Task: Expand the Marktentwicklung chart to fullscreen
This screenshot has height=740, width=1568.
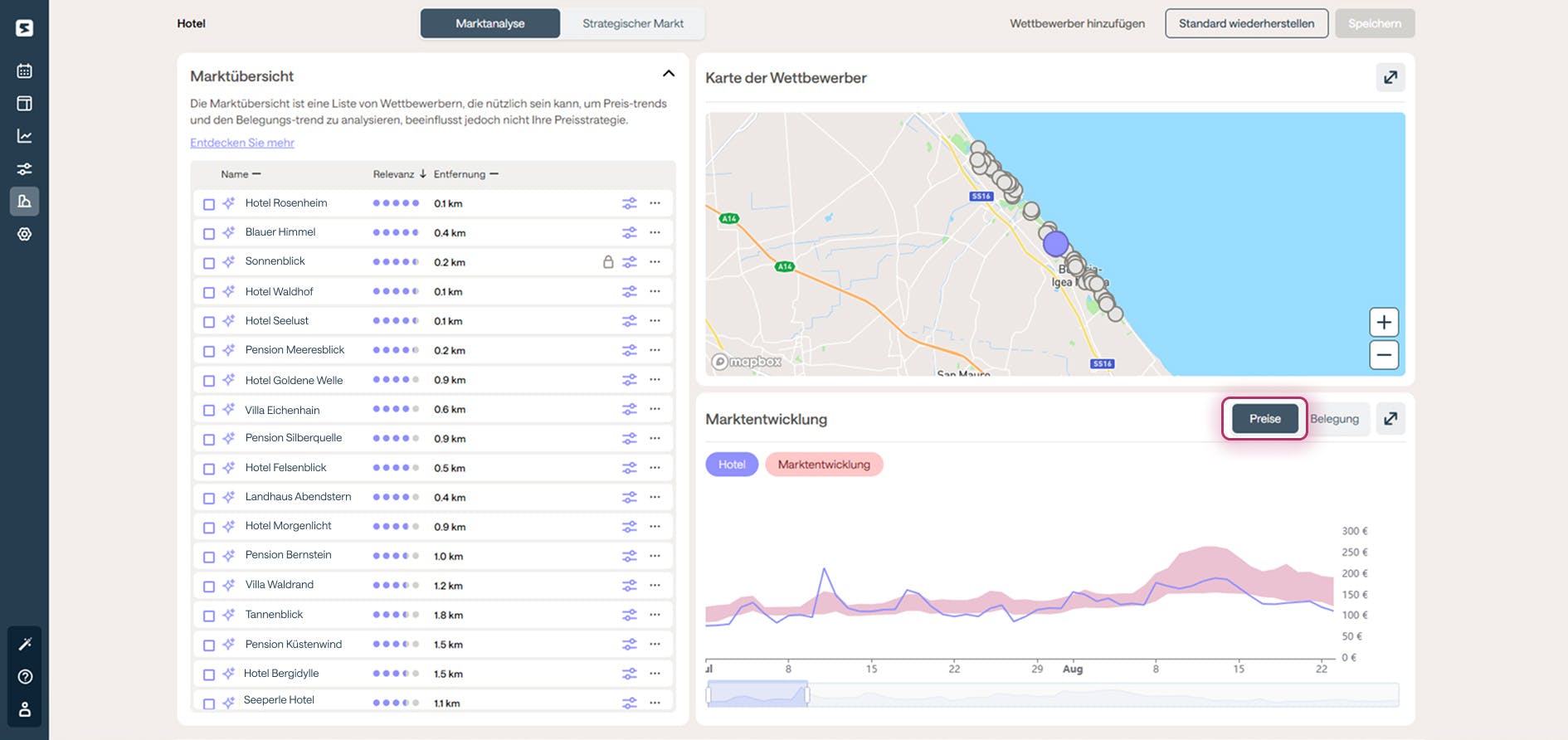Action: (1390, 419)
